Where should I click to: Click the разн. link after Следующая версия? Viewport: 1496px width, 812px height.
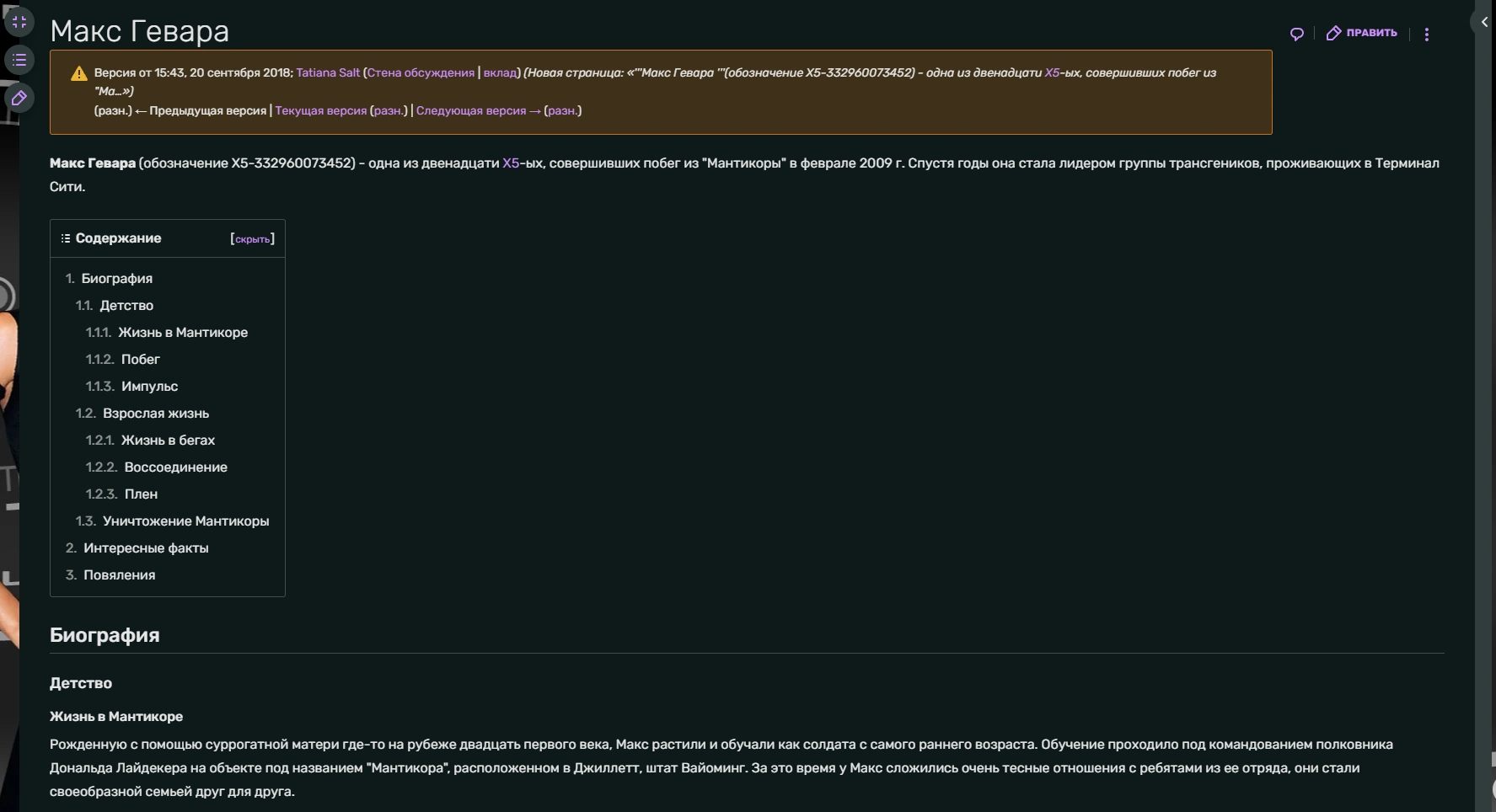pos(563,110)
